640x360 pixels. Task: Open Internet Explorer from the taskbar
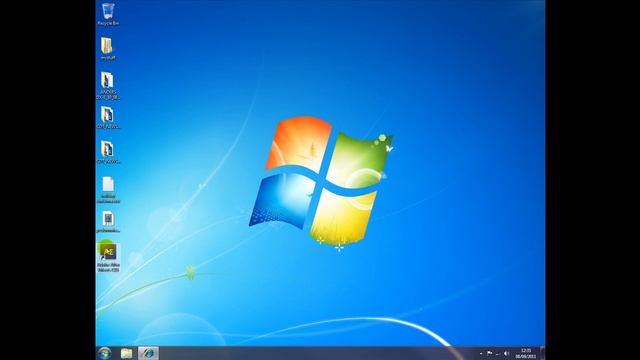click(148, 353)
